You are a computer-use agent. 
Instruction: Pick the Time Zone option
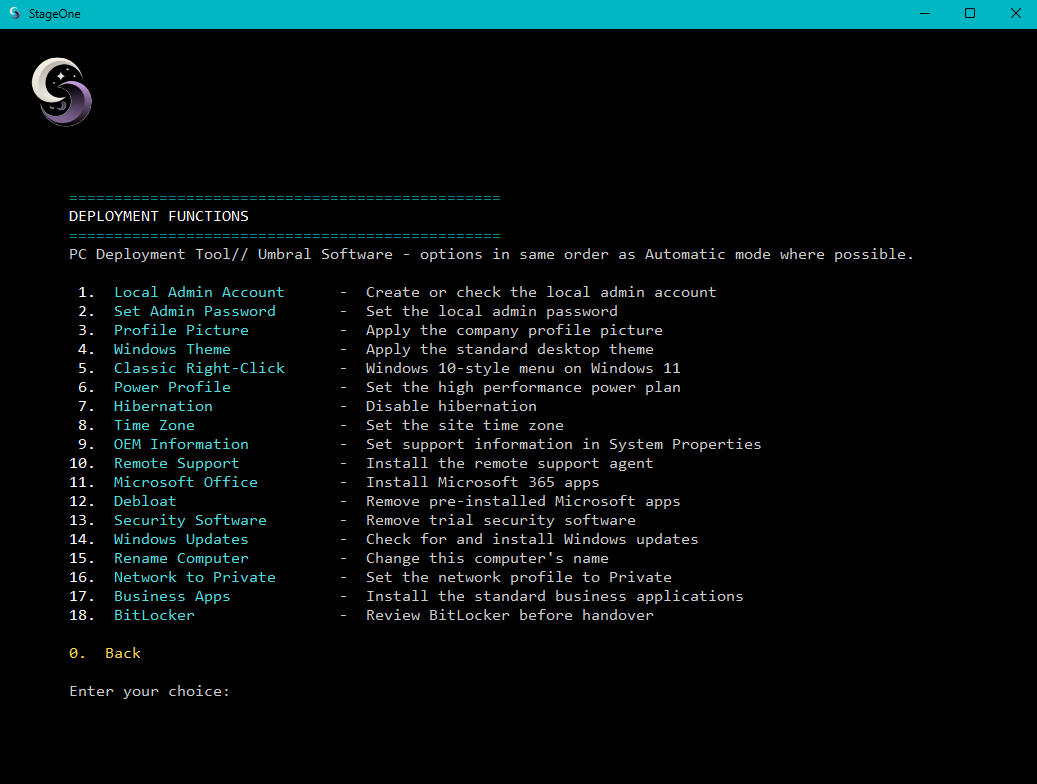(x=154, y=425)
